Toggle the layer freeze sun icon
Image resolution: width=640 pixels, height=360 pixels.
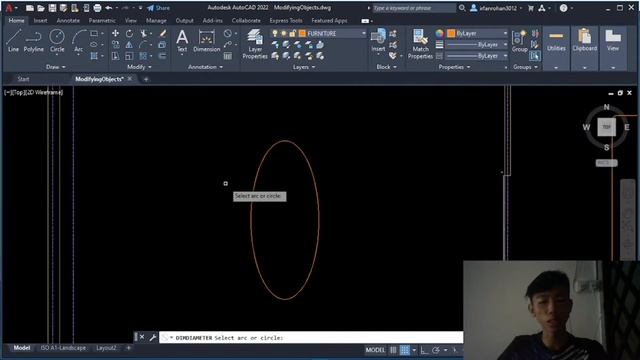pos(284,33)
